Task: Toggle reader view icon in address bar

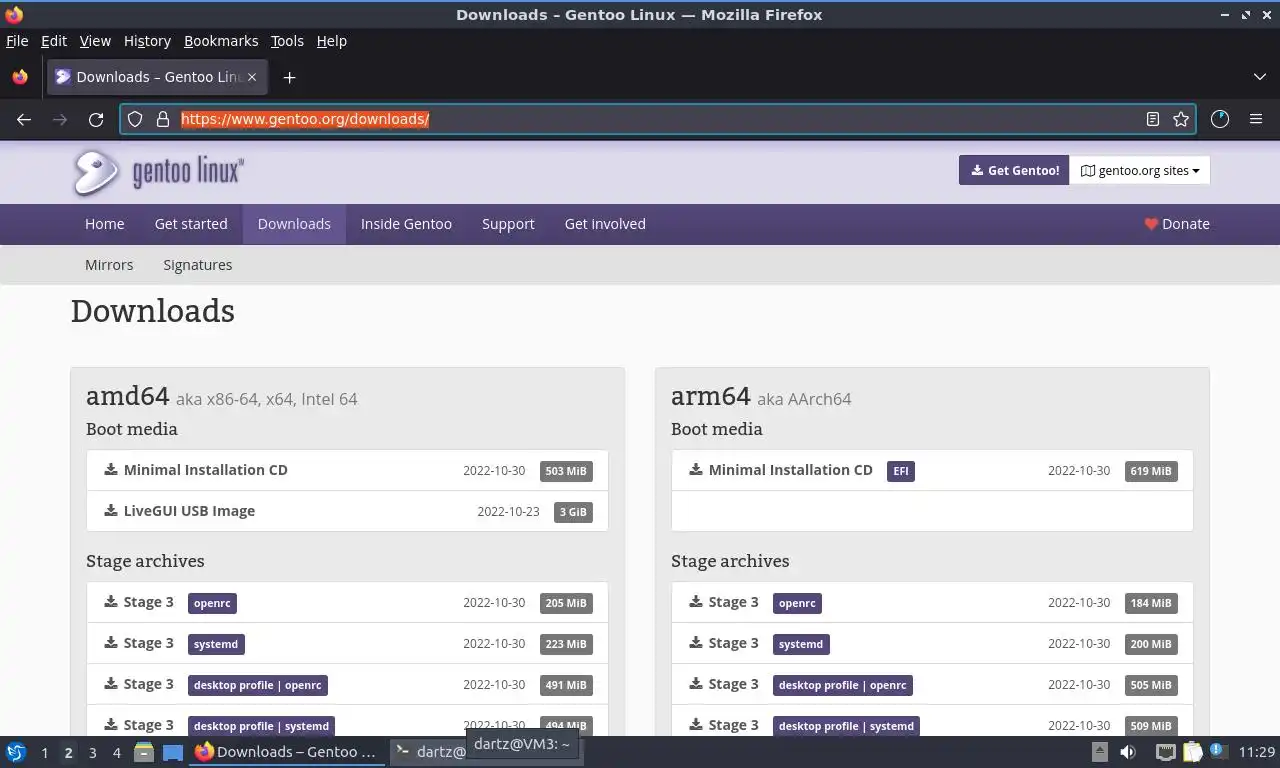Action: (1153, 119)
